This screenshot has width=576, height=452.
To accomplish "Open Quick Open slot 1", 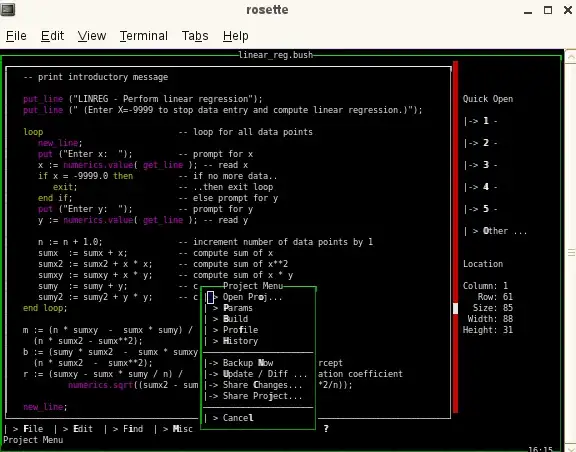I will coord(480,121).
